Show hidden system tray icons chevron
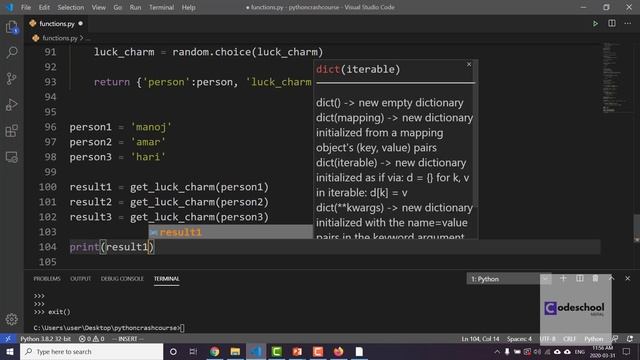Screen dimensions: 640x360 coord(497,351)
